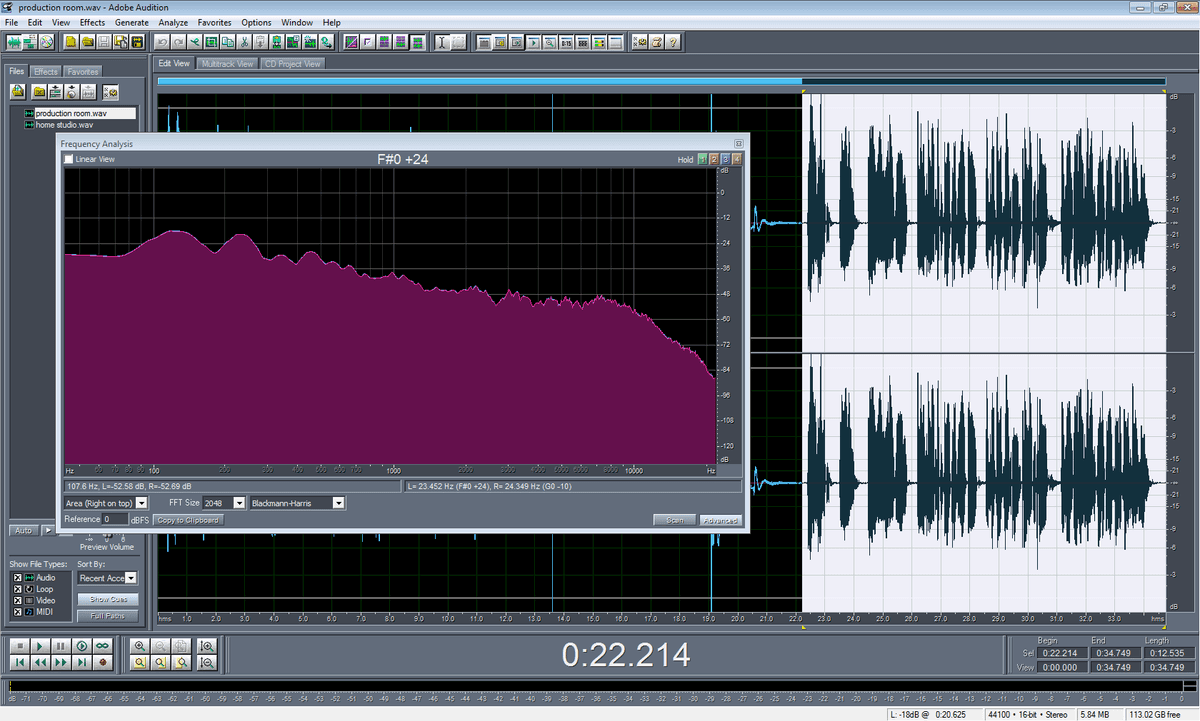Click the Open file folder toolbar icon

88,42
